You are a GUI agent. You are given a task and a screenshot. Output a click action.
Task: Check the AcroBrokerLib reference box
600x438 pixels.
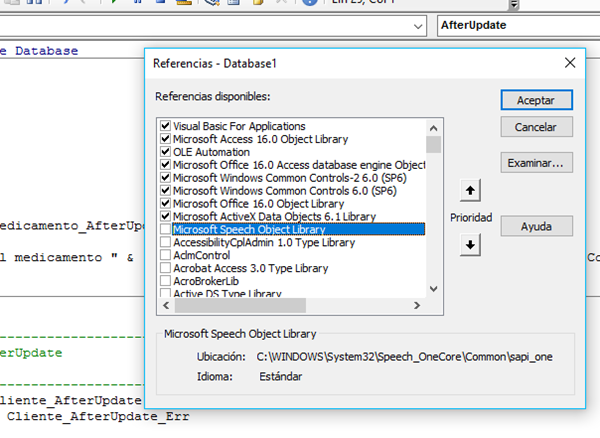[x=165, y=281]
